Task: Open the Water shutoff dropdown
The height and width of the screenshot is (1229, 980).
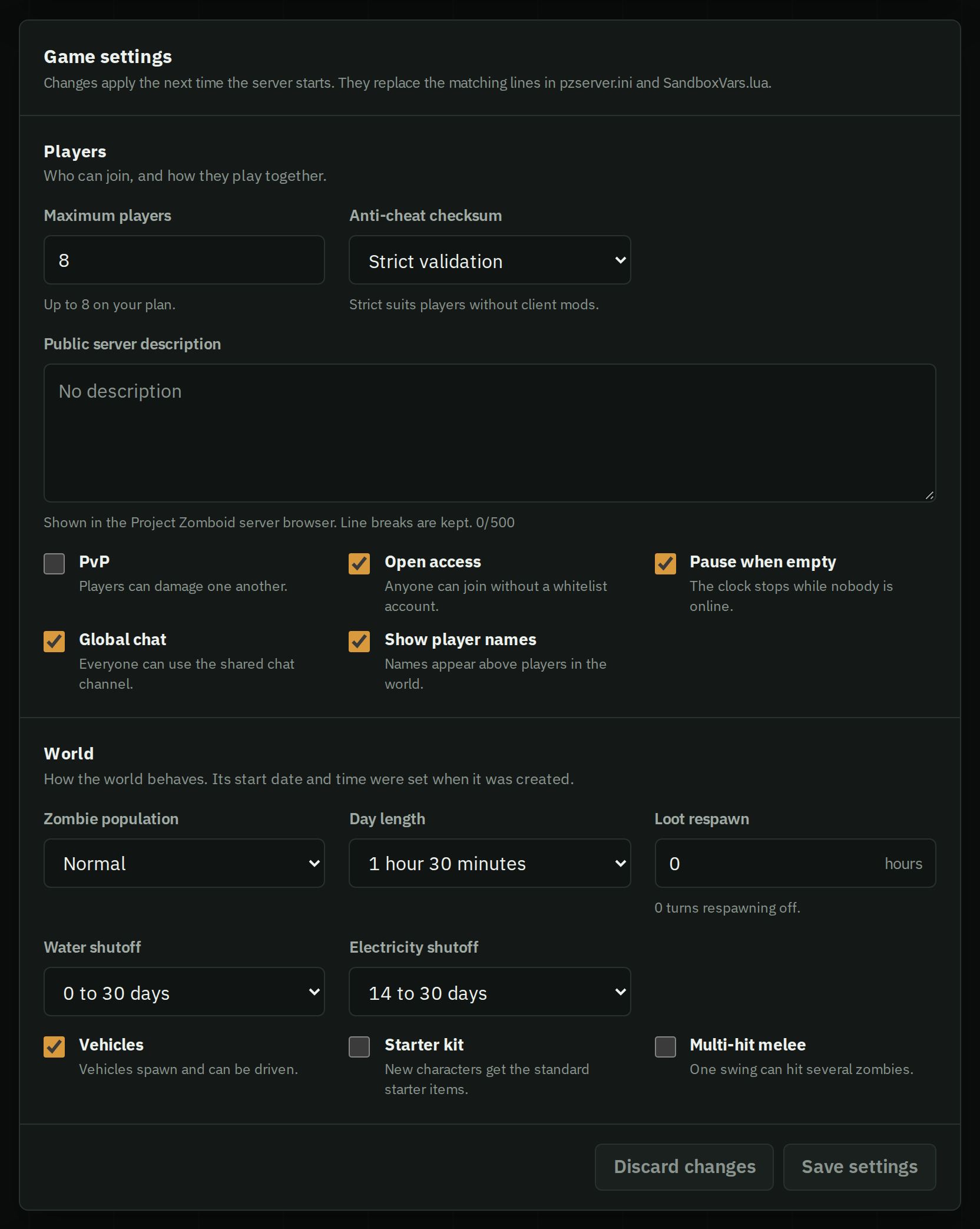Action: 184,992
